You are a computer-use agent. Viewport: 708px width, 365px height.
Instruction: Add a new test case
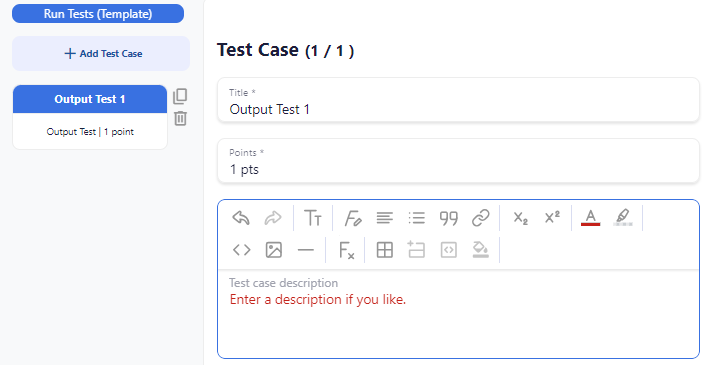[x=101, y=53]
